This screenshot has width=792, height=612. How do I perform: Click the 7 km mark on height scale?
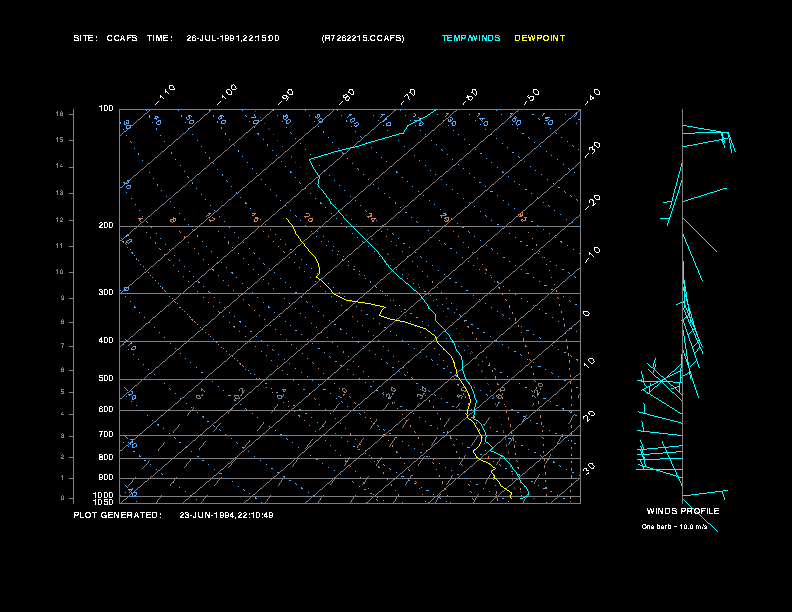click(x=63, y=346)
